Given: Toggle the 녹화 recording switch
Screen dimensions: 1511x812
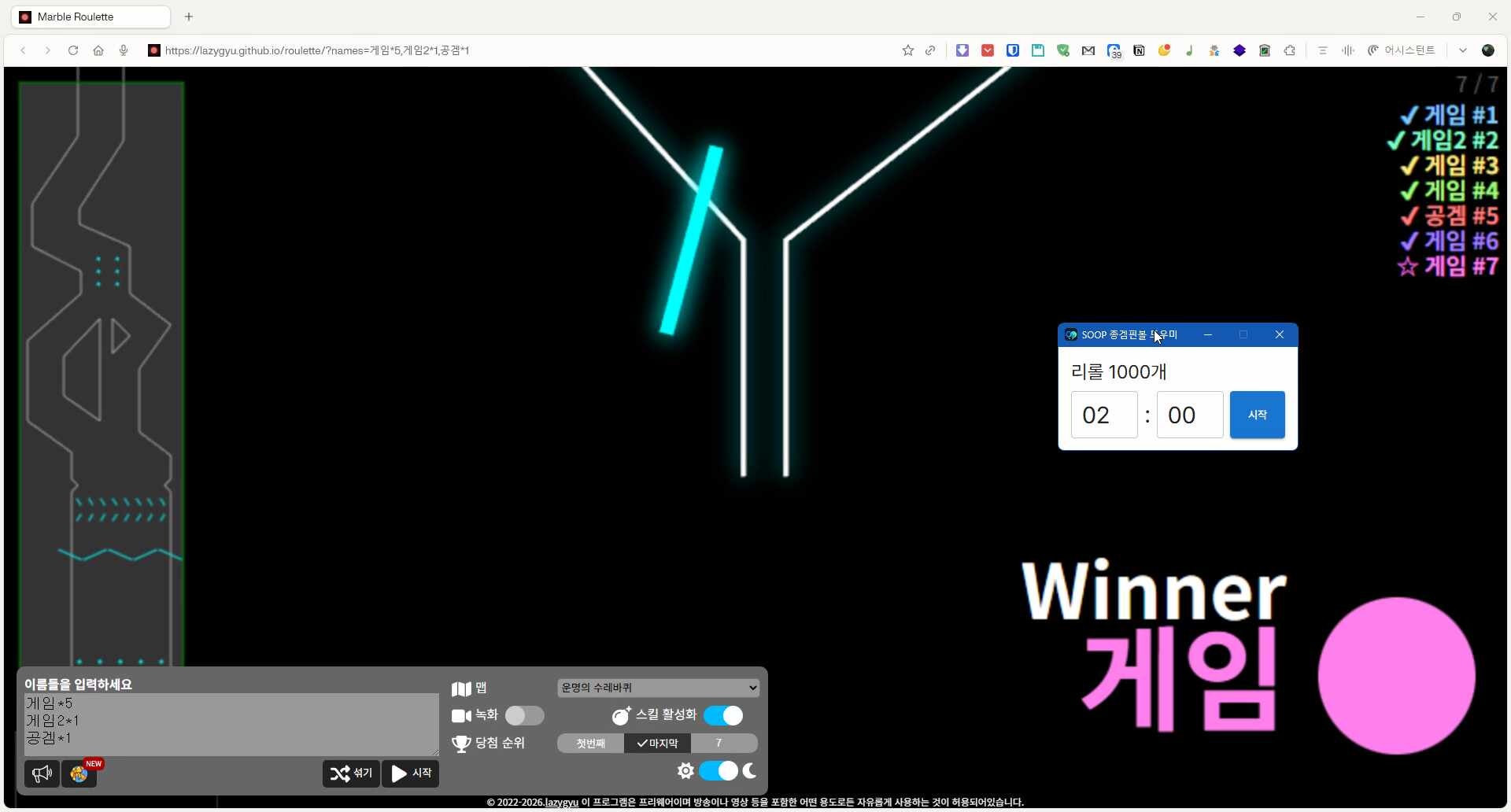Looking at the screenshot, I should pyautogui.click(x=524, y=715).
